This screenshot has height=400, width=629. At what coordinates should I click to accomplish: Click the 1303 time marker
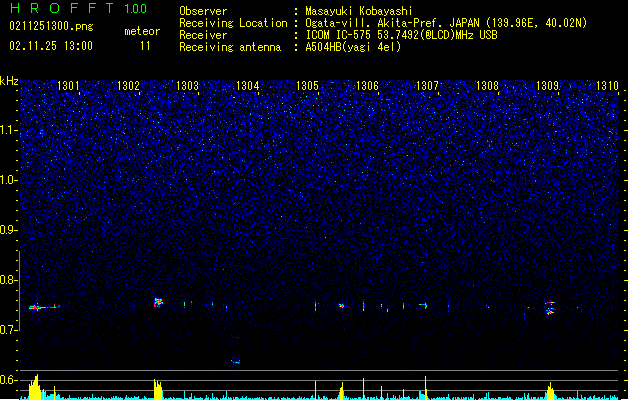(187, 86)
